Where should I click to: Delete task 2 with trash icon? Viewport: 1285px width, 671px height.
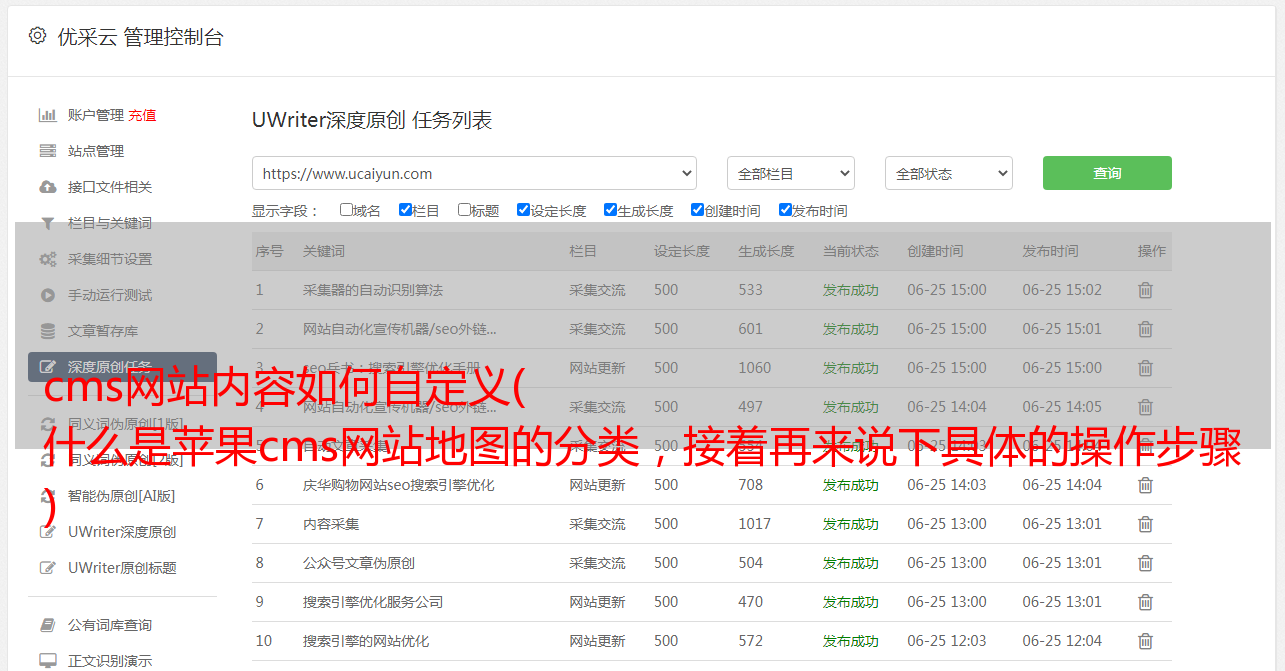(1146, 329)
